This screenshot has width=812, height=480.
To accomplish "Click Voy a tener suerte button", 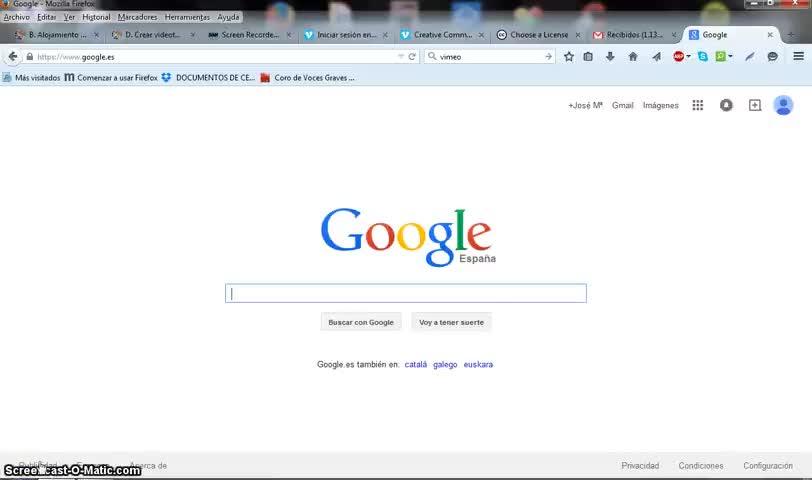I will (452, 322).
